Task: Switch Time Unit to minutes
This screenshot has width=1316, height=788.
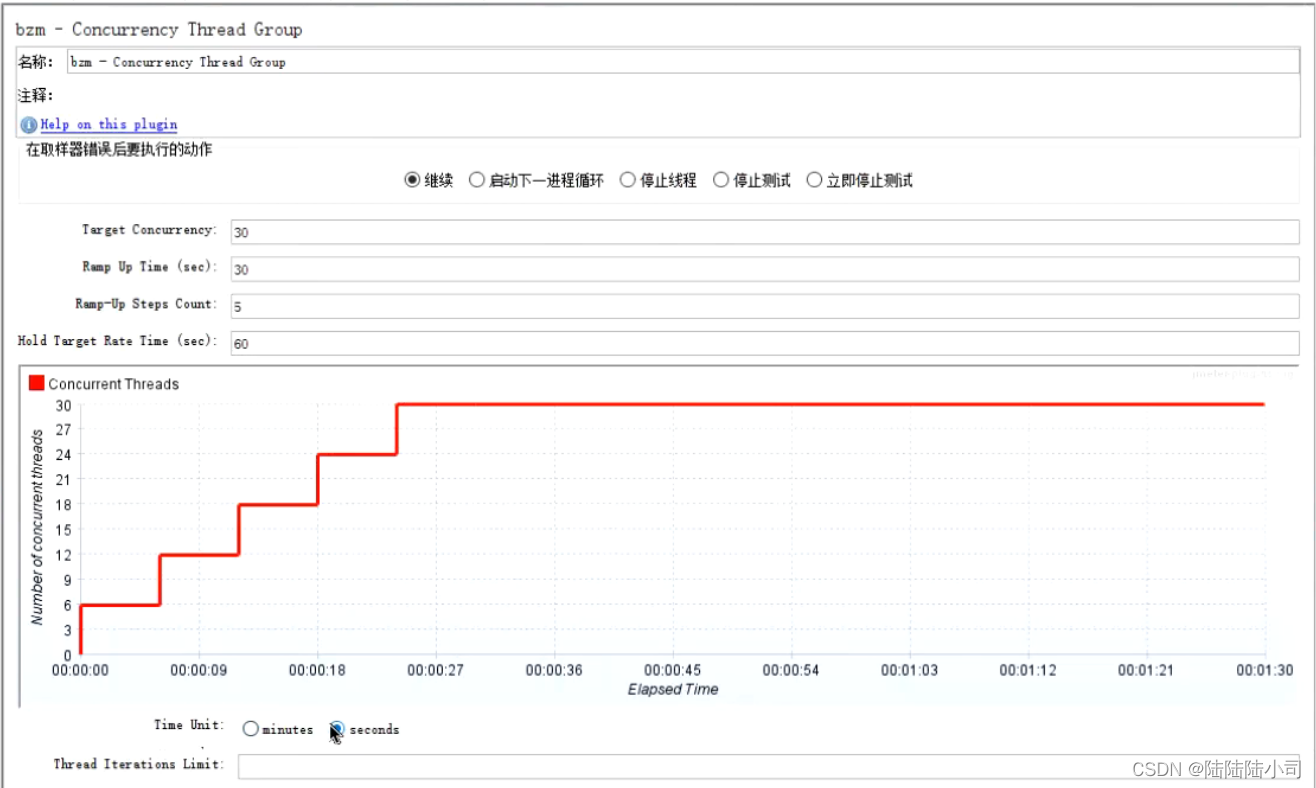Action: (x=250, y=729)
